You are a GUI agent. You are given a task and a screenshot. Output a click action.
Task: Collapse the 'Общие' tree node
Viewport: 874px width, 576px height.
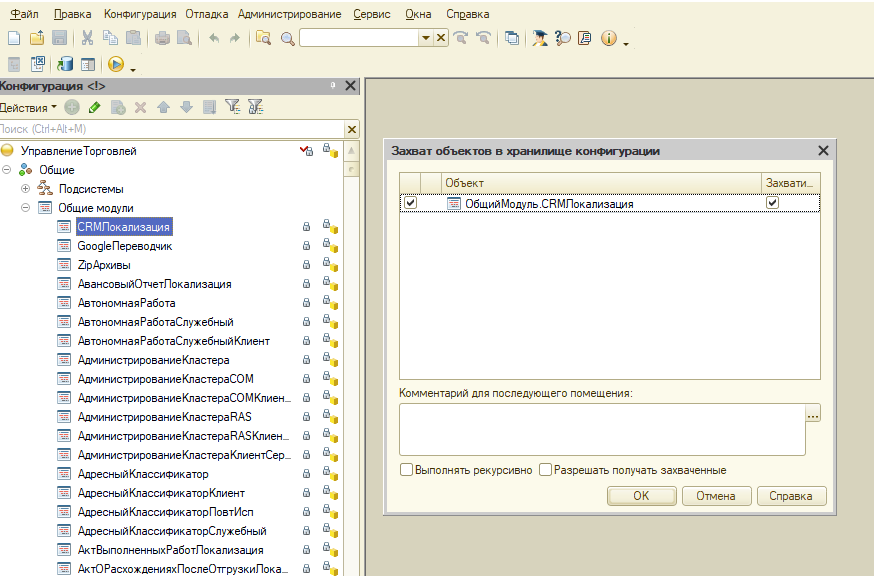click(x=8, y=170)
